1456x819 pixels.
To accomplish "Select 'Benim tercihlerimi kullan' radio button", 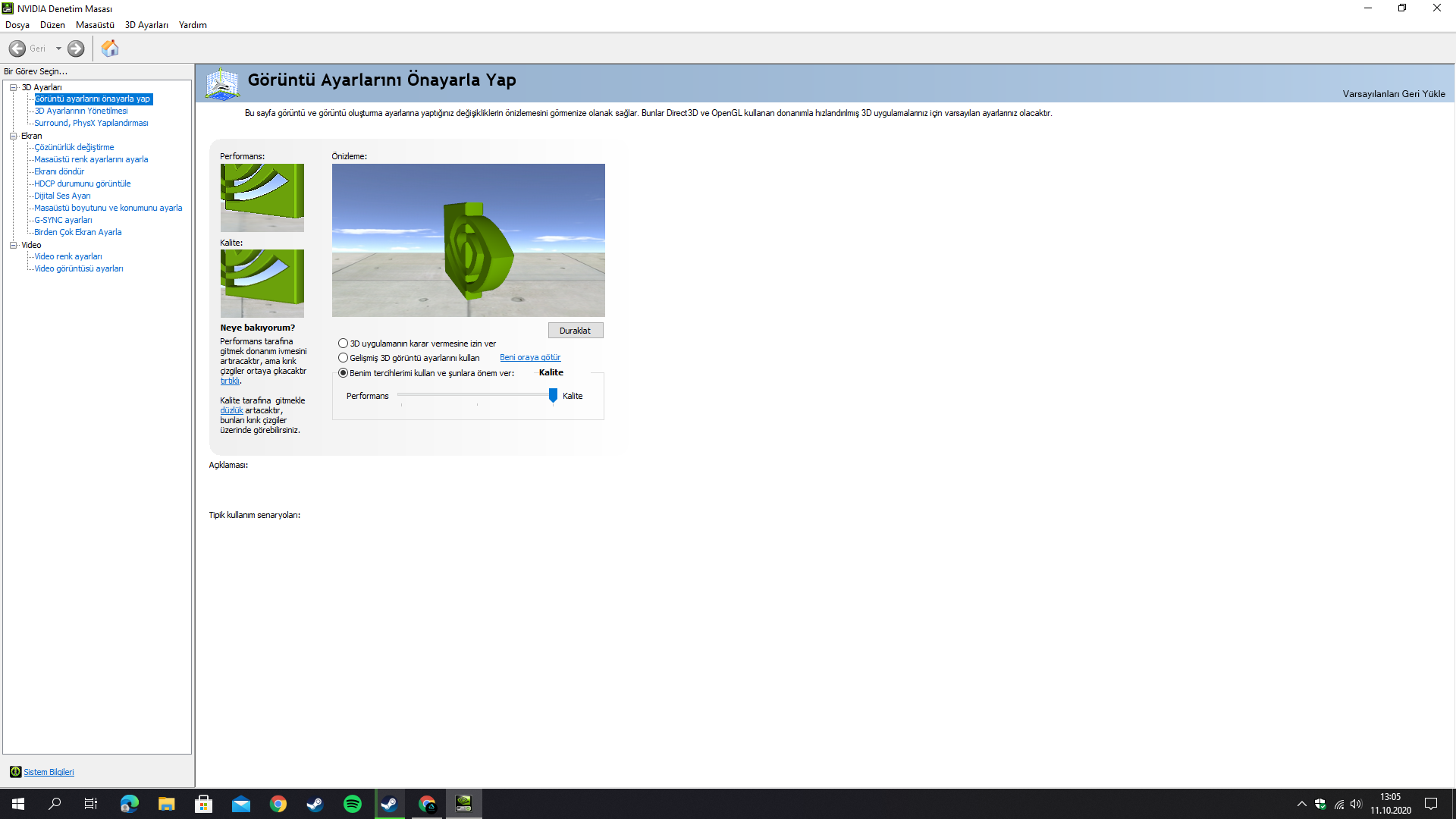I will tap(344, 373).
